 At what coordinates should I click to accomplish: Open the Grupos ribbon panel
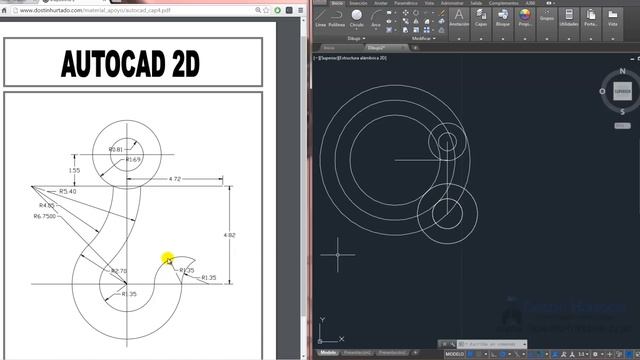(547, 16)
